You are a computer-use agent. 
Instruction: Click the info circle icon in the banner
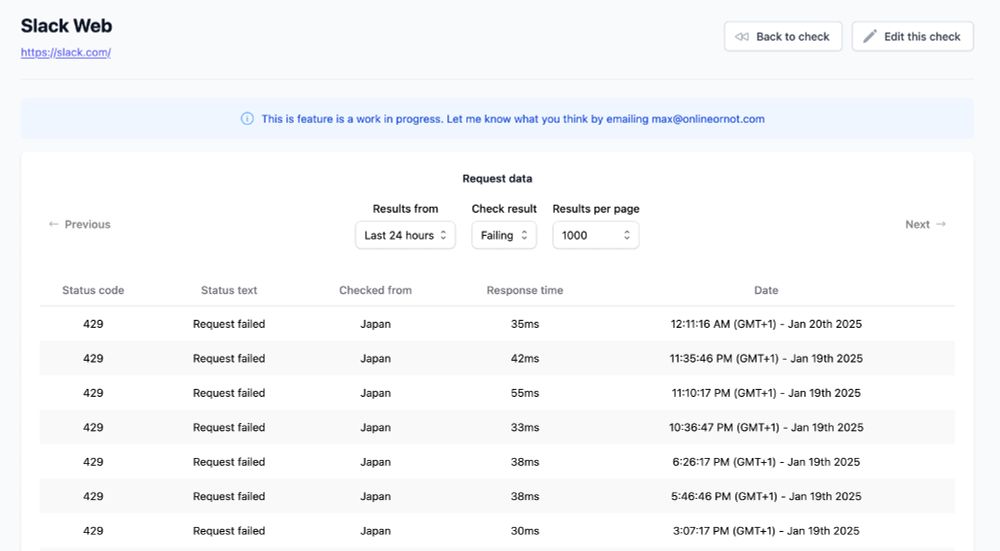click(x=247, y=119)
